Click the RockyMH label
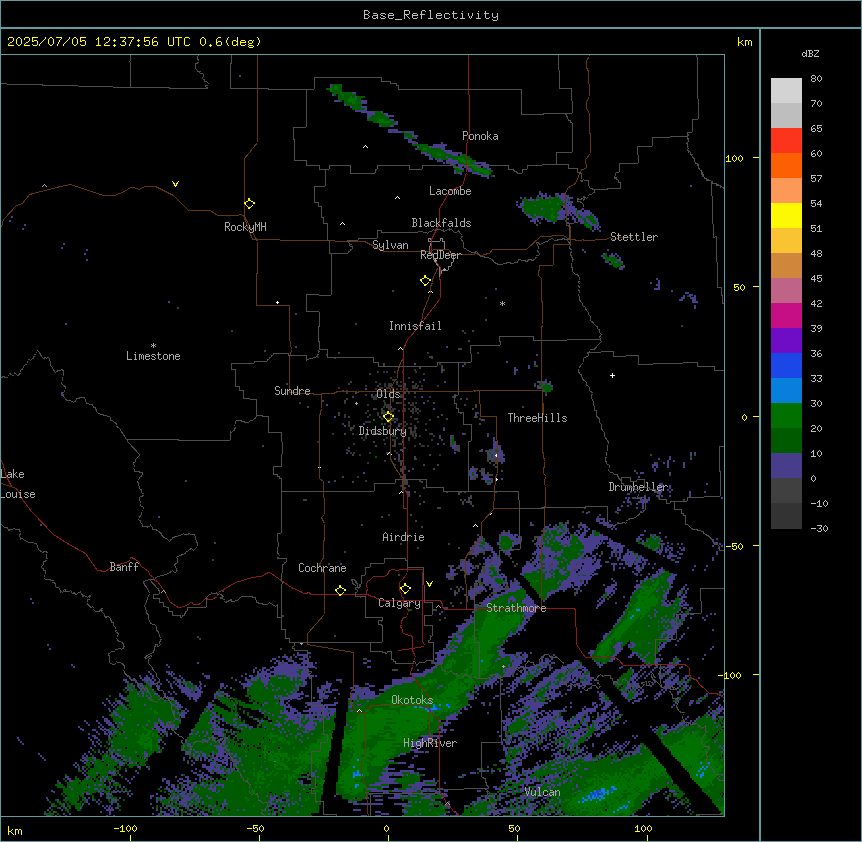This screenshot has height=842, width=862. point(245,227)
